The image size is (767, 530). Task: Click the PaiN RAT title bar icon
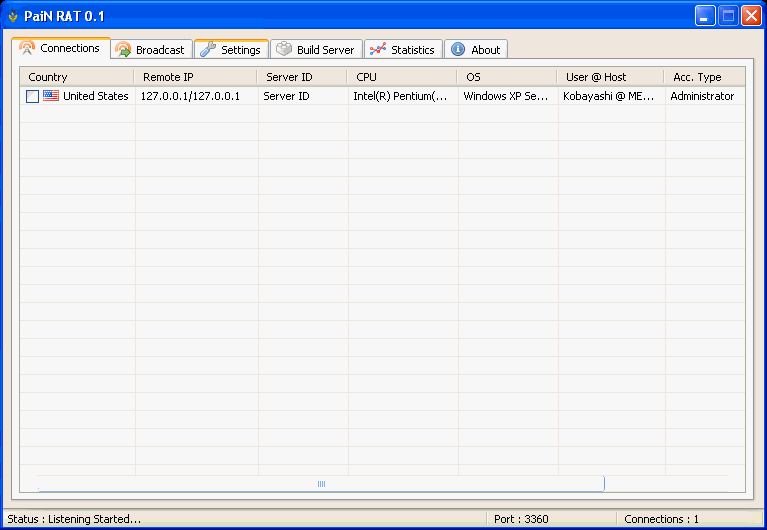pos(13,16)
